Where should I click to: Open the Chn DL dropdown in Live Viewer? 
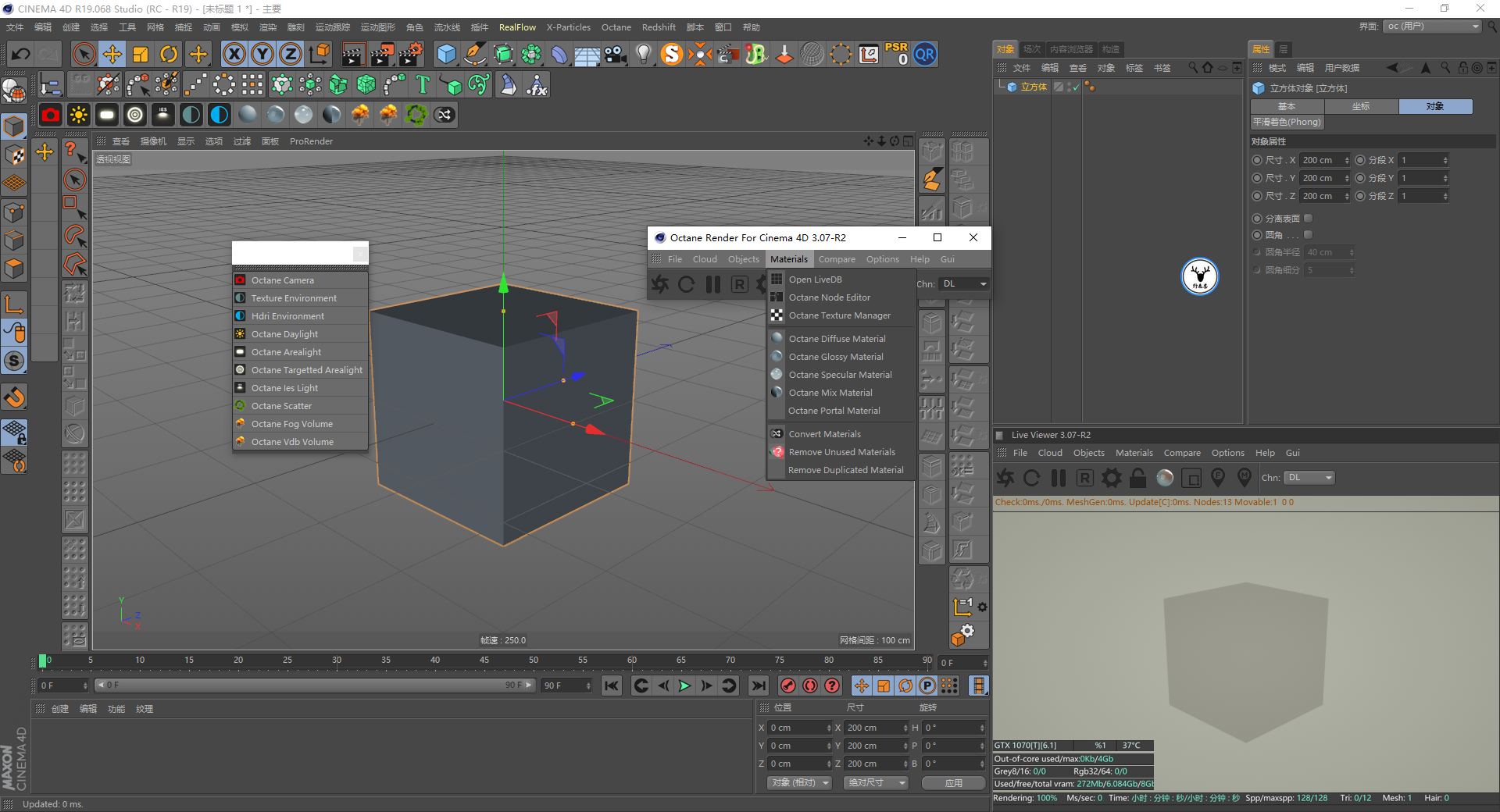point(1310,478)
